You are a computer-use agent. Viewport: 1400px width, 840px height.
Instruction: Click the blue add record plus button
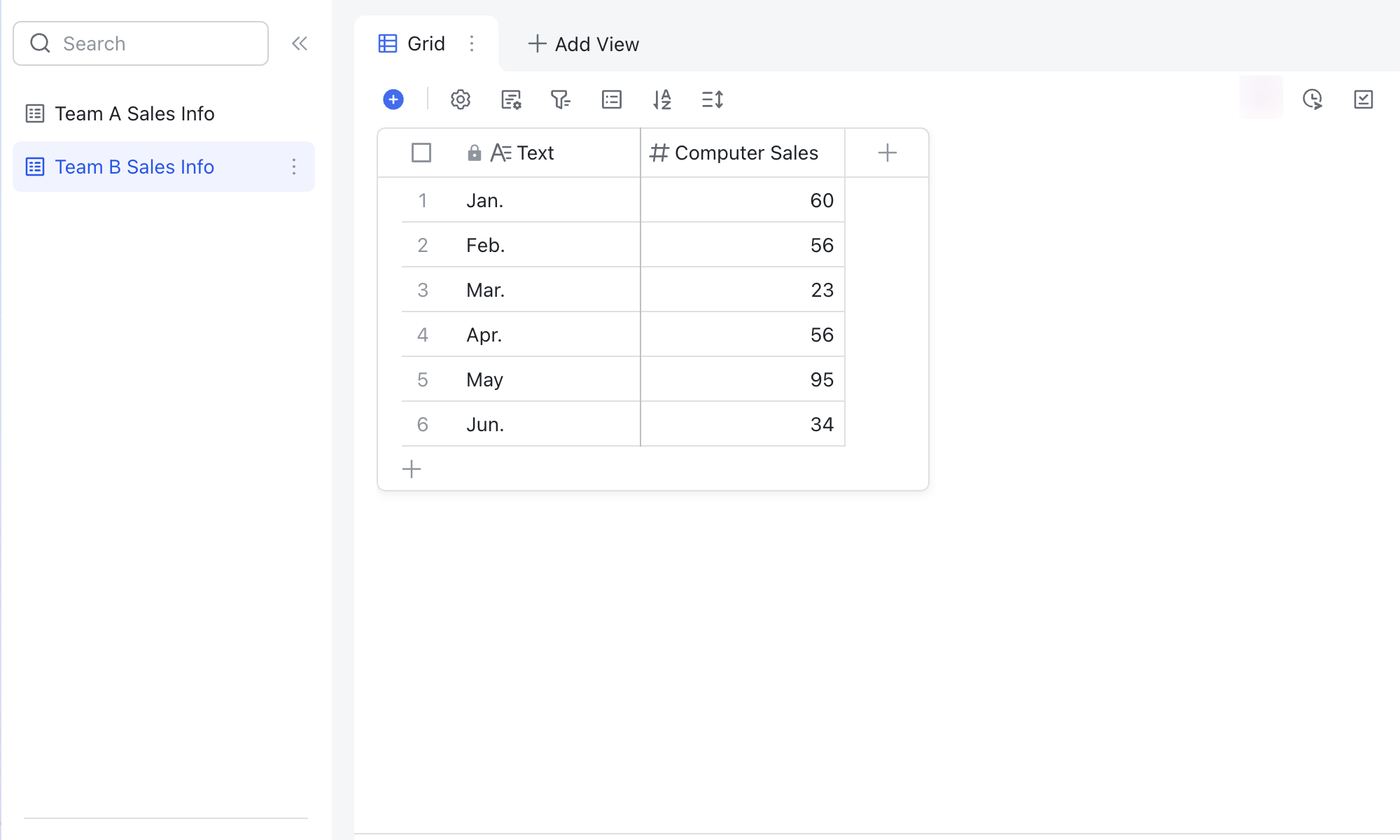(393, 99)
